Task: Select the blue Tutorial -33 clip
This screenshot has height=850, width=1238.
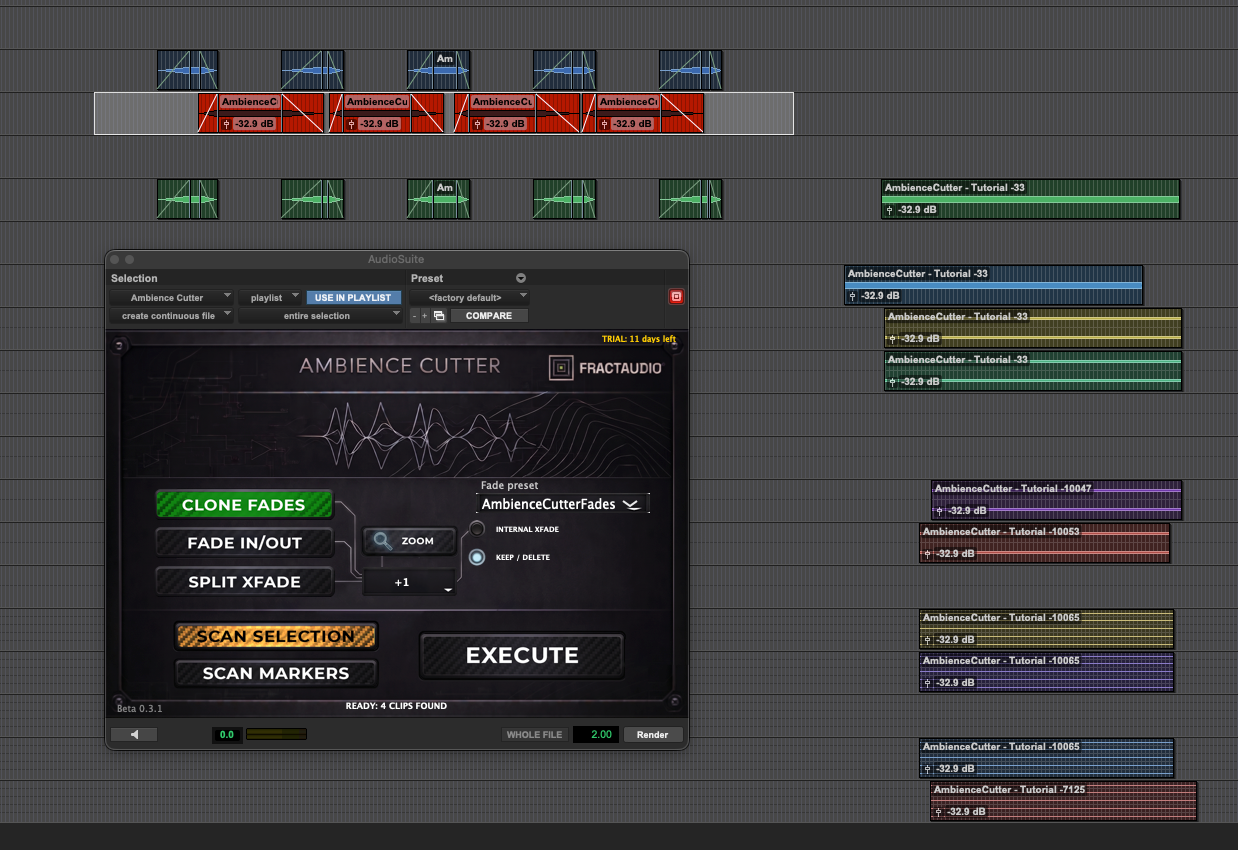Action: [x=993, y=285]
